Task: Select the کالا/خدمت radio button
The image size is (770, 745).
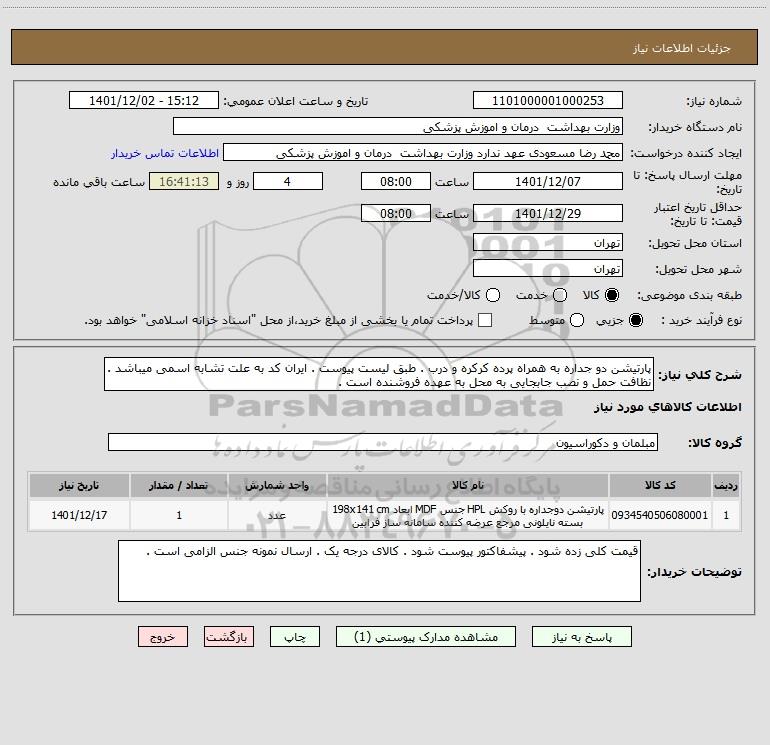Action: click(493, 295)
